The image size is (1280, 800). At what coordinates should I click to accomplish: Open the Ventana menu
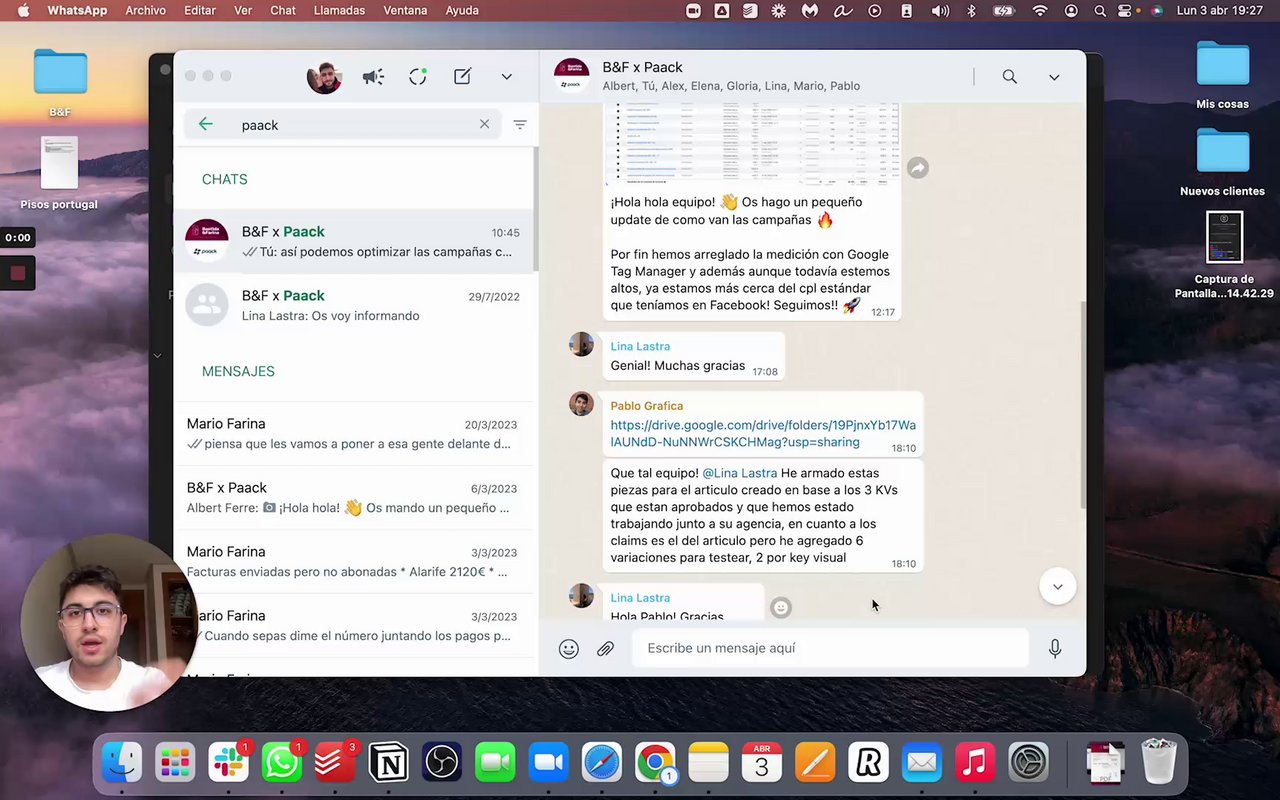(405, 10)
